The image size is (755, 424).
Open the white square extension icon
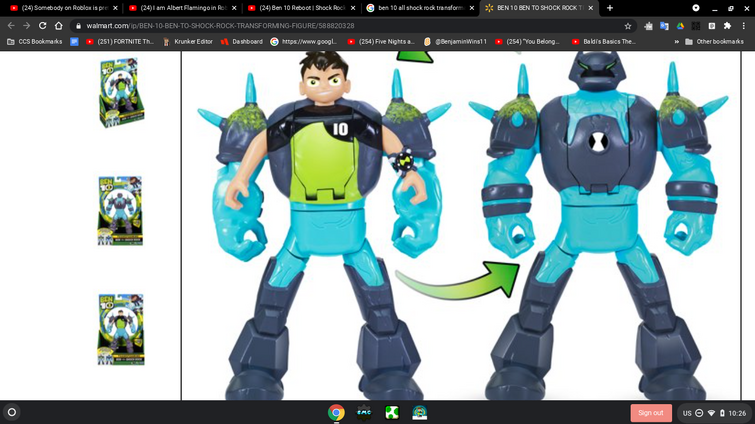(x=712, y=26)
